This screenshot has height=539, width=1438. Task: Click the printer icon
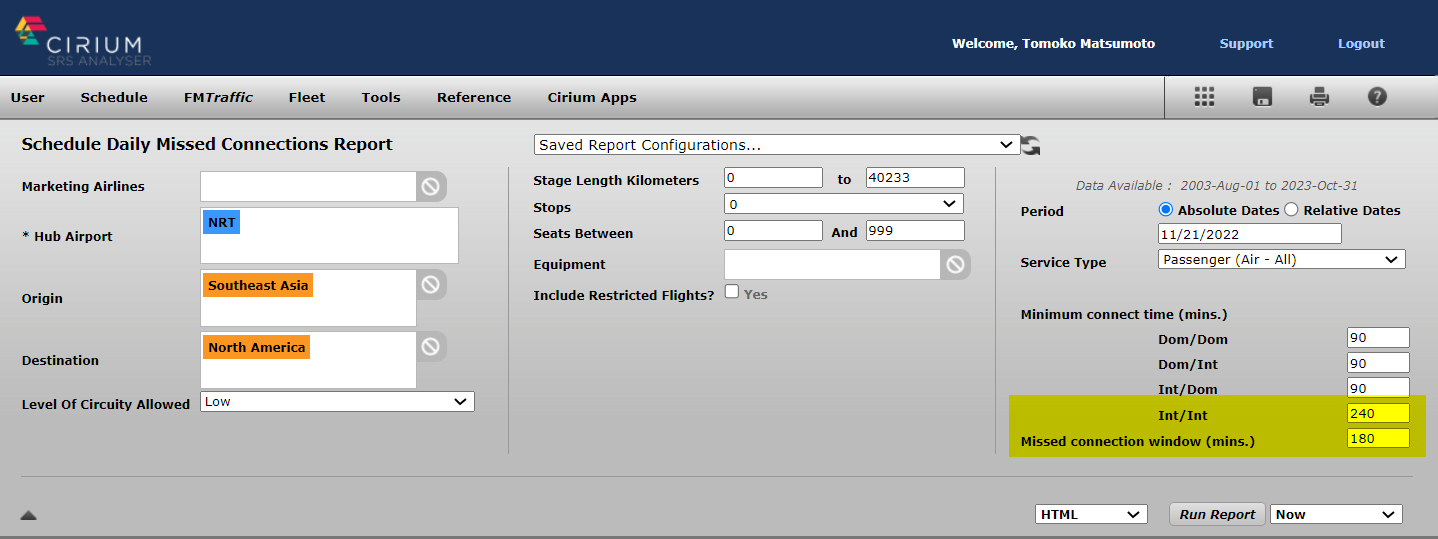click(x=1320, y=97)
